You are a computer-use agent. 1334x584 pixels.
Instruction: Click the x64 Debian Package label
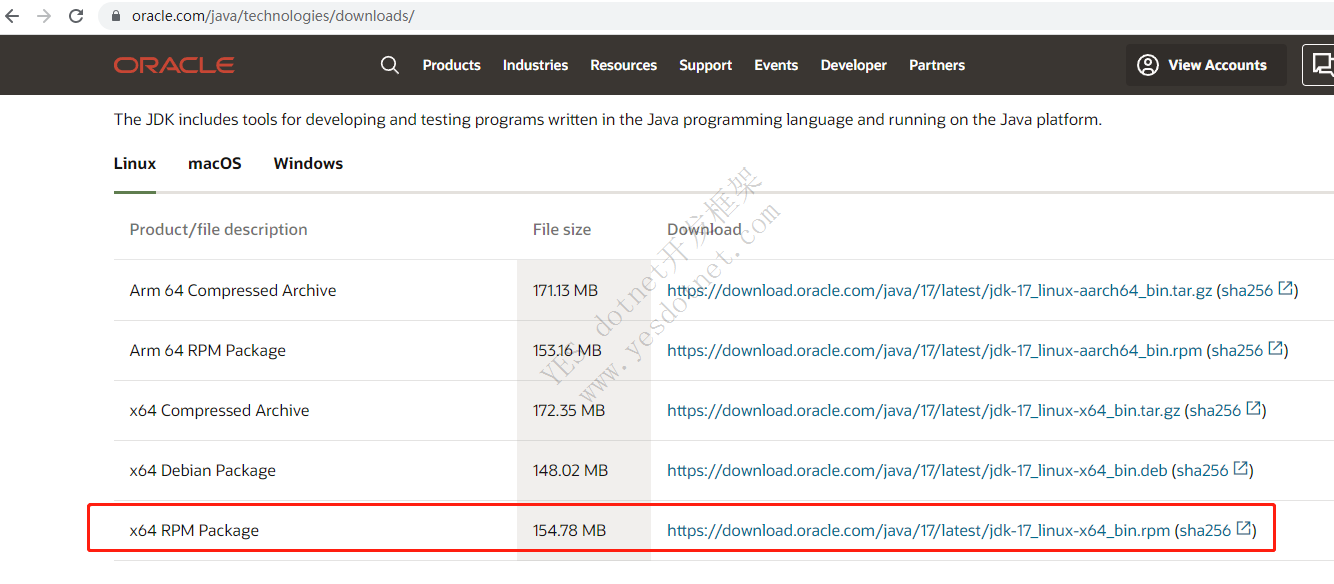pos(203,471)
